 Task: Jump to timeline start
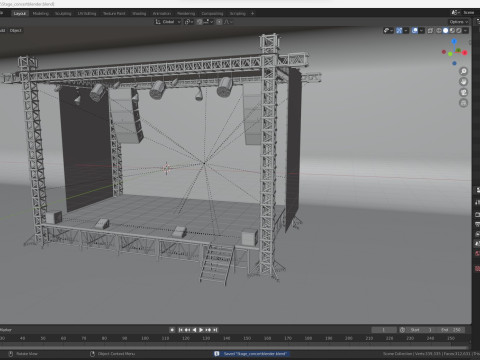tap(180, 330)
